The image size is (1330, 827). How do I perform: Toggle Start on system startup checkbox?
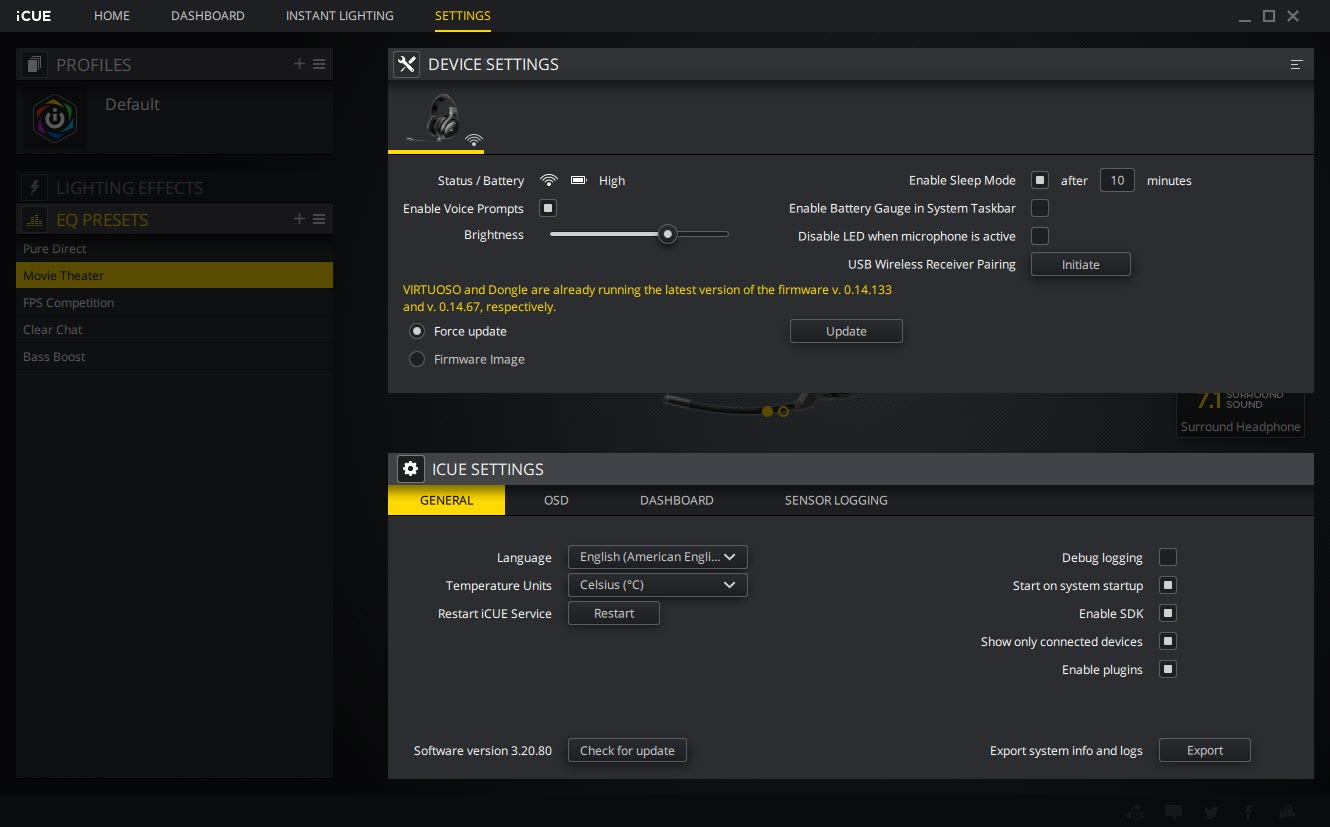pos(1168,585)
